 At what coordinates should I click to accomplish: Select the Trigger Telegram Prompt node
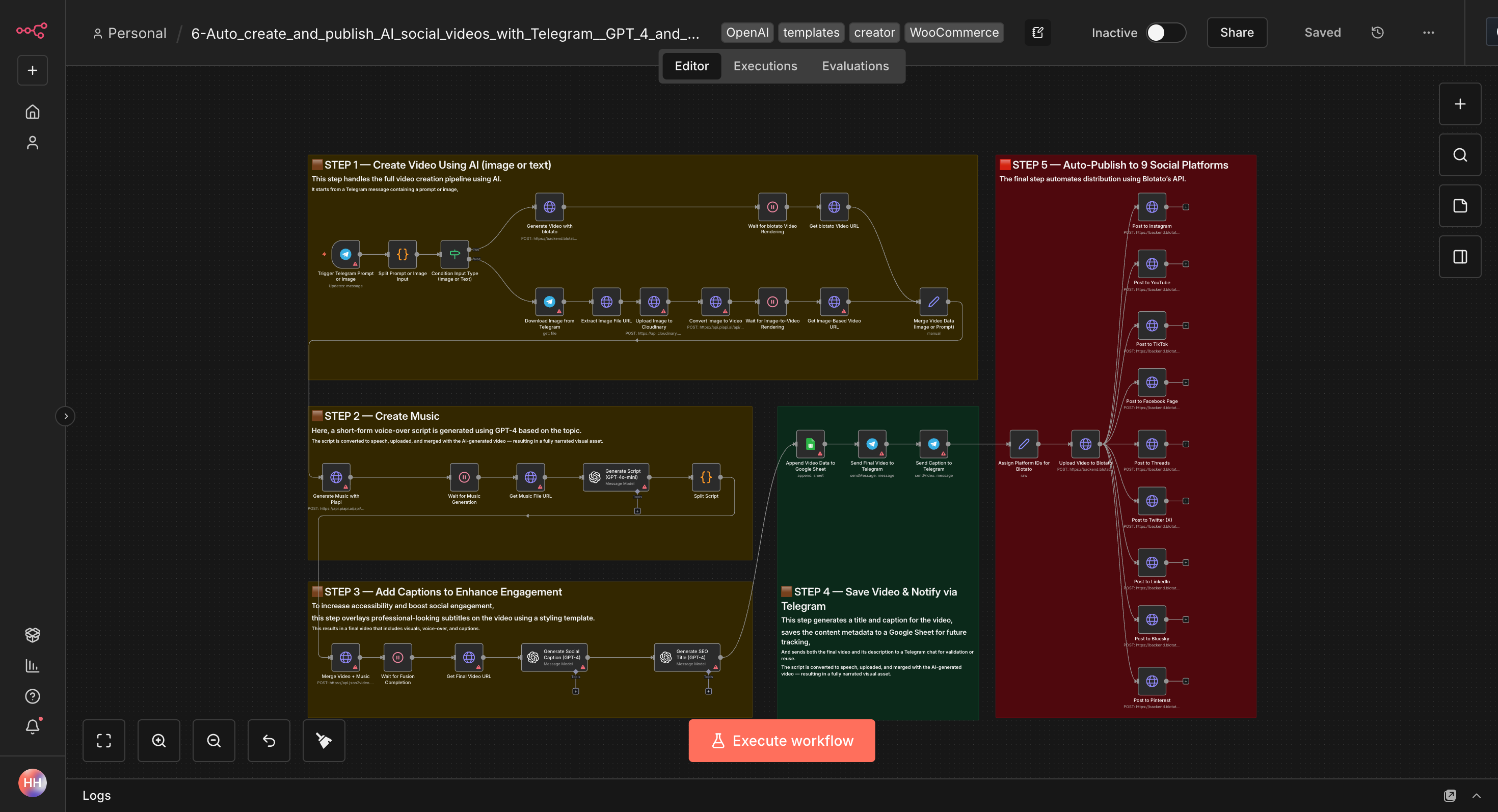click(345, 255)
